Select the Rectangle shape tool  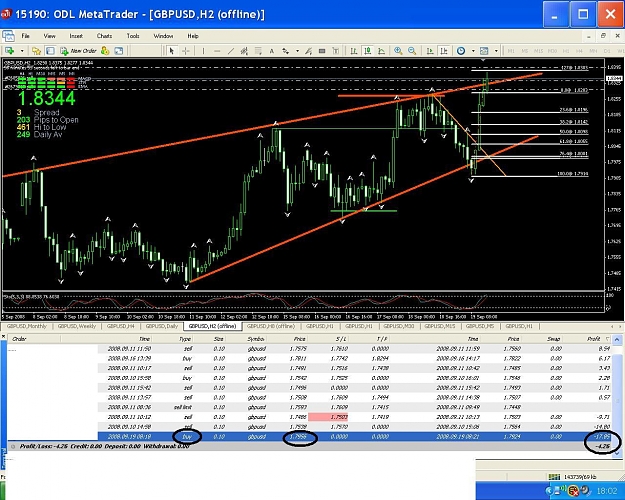click(322, 51)
